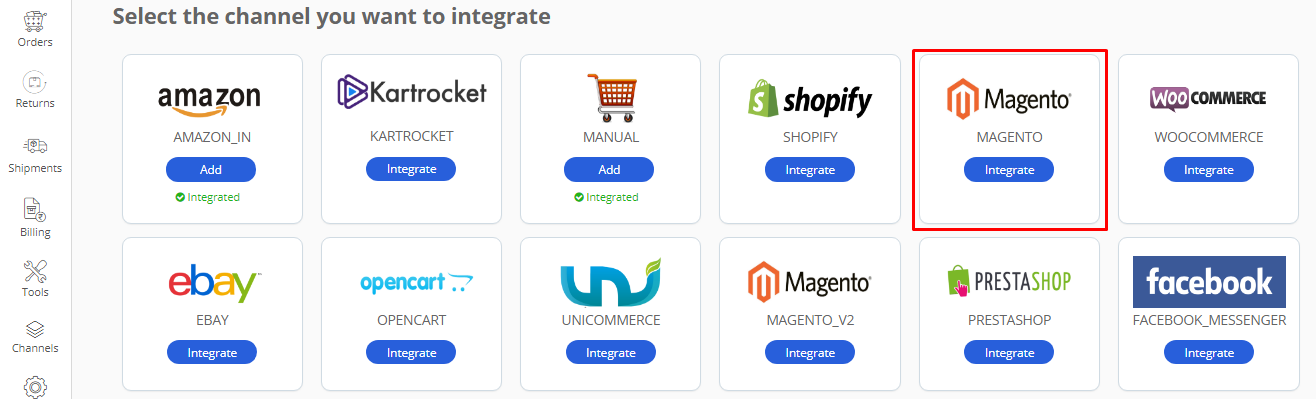Integrate the SHOPIFY channel

(810, 170)
